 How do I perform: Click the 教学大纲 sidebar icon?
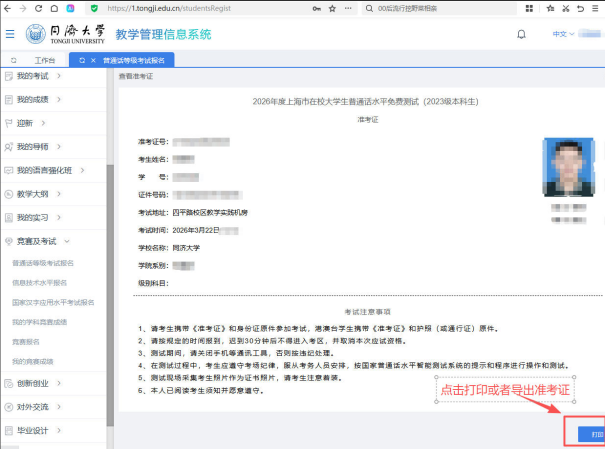pyautogui.click(x=9, y=194)
